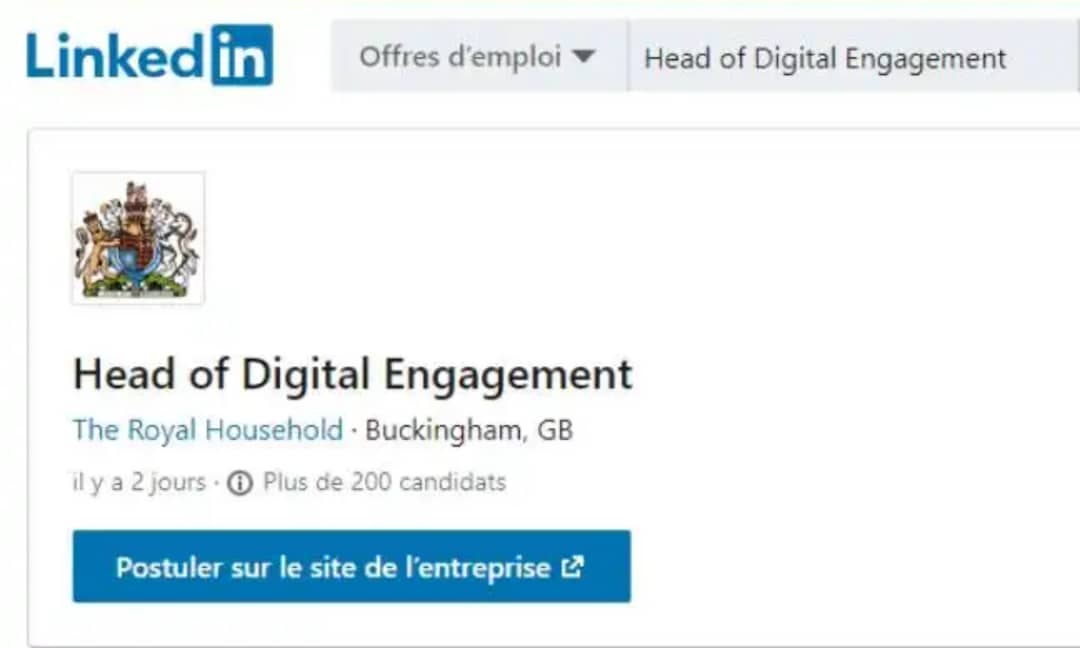Click the Head of Digital Engagement job title
This screenshot has width=1080, height=648.
click(352, 374)
